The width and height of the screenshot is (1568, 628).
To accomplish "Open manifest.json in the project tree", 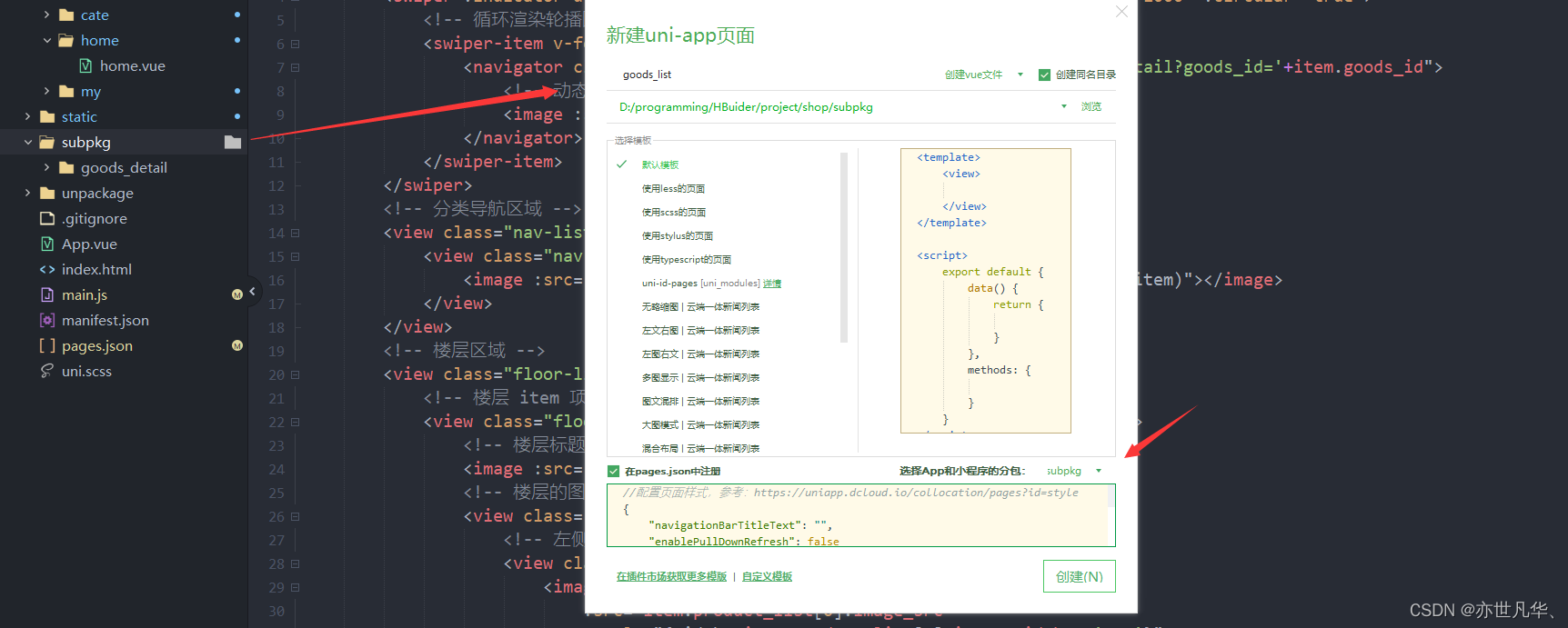I will [106, 320].
